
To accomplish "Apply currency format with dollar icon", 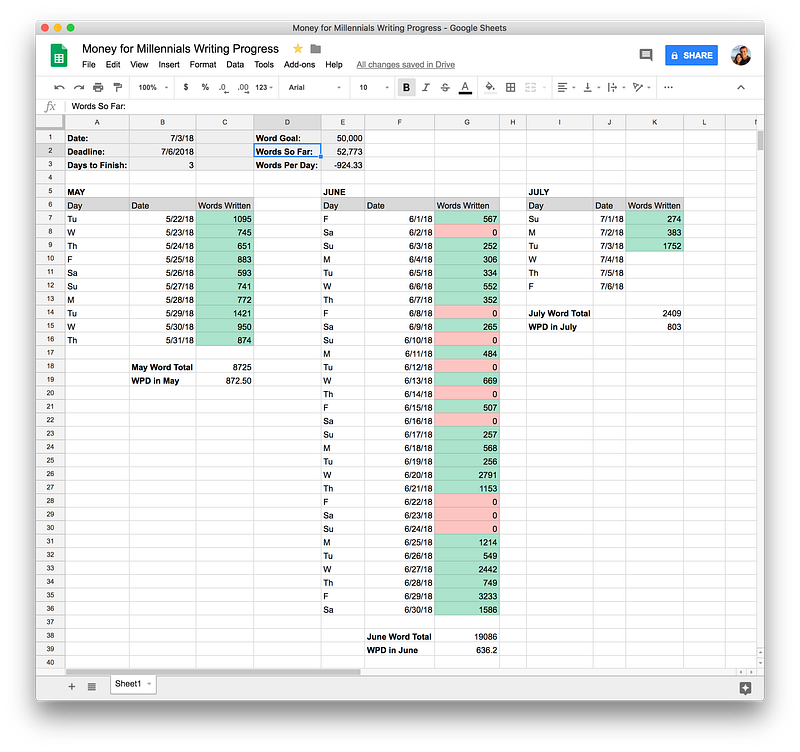I will pyautogui.click(x=186, y=87).
